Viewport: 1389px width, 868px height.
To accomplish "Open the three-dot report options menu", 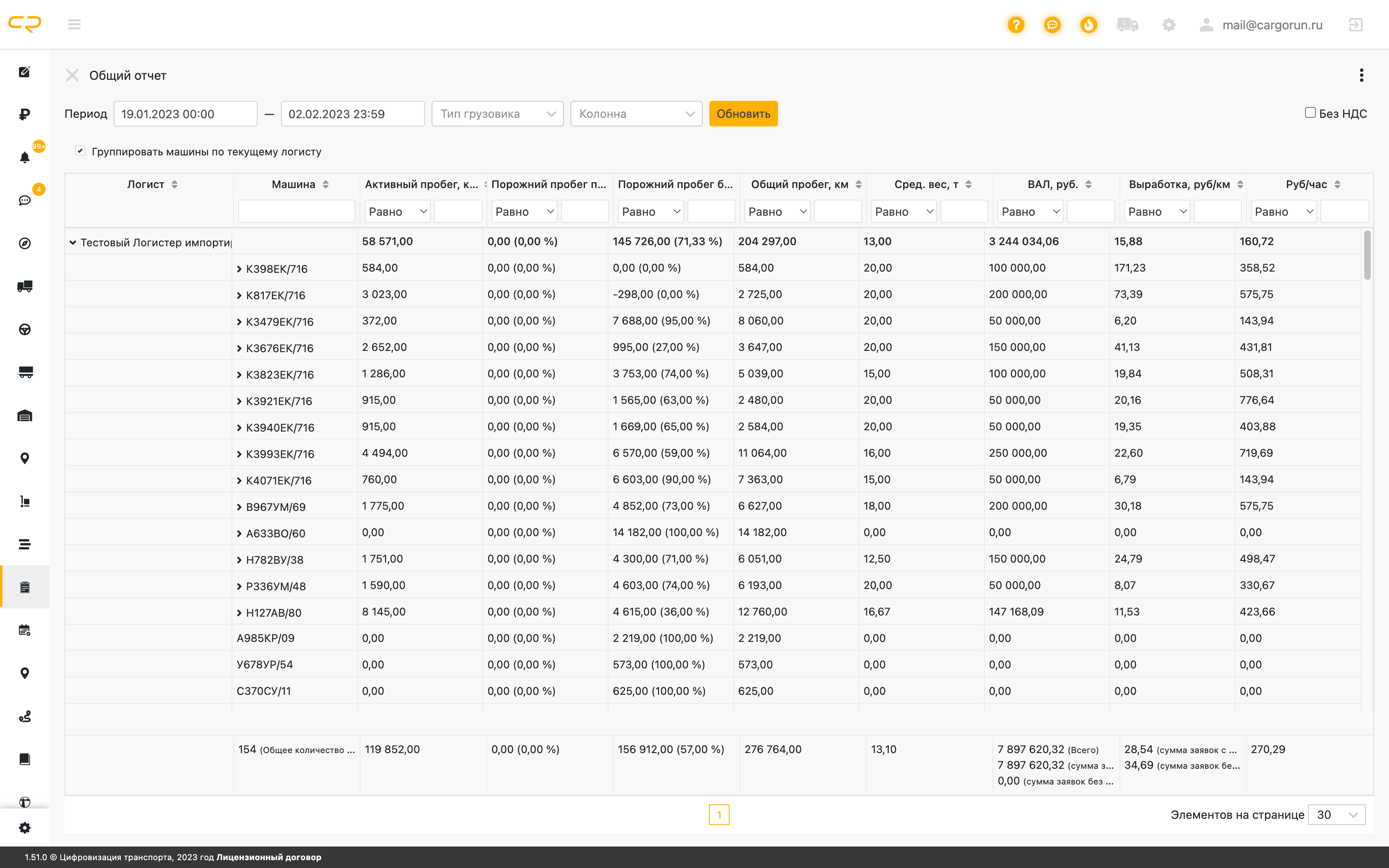I will (x=1361, y=75).
